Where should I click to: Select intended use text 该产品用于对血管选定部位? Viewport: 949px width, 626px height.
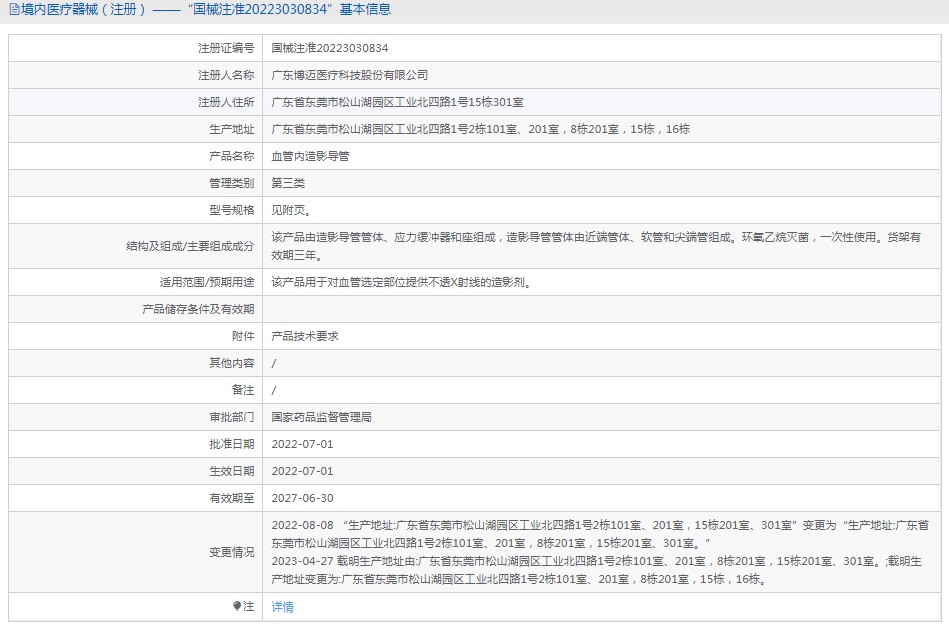pyautogui.click(x=402, y=282)
